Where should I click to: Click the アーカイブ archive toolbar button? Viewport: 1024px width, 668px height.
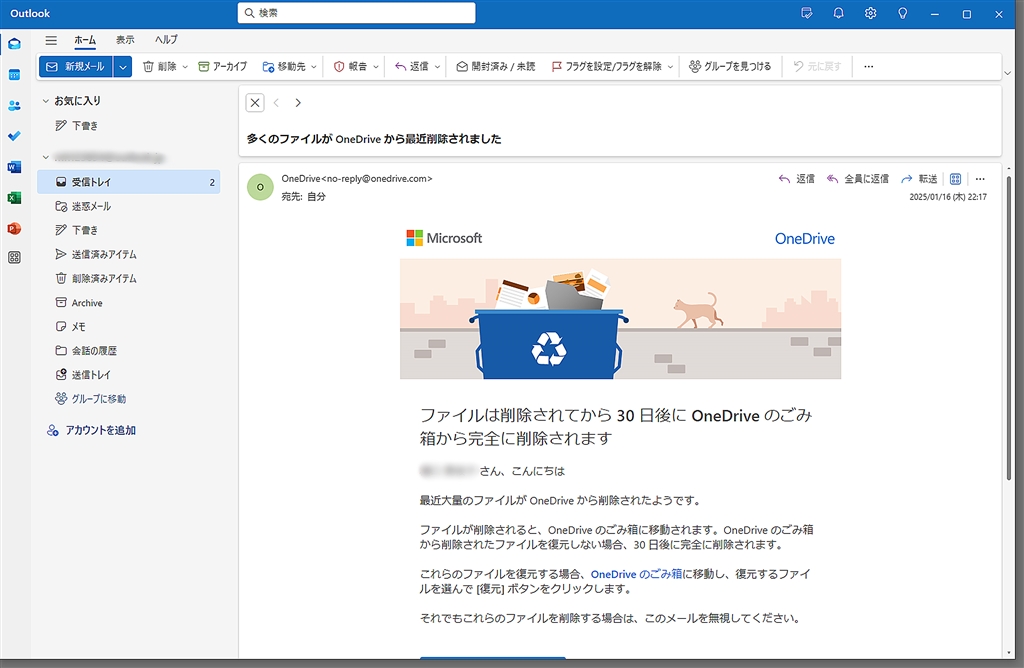pos(223,67)
